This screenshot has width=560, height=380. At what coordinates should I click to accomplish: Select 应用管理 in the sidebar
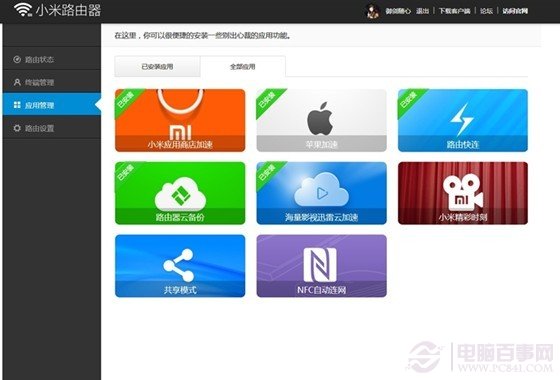click(x=52, y=104)
